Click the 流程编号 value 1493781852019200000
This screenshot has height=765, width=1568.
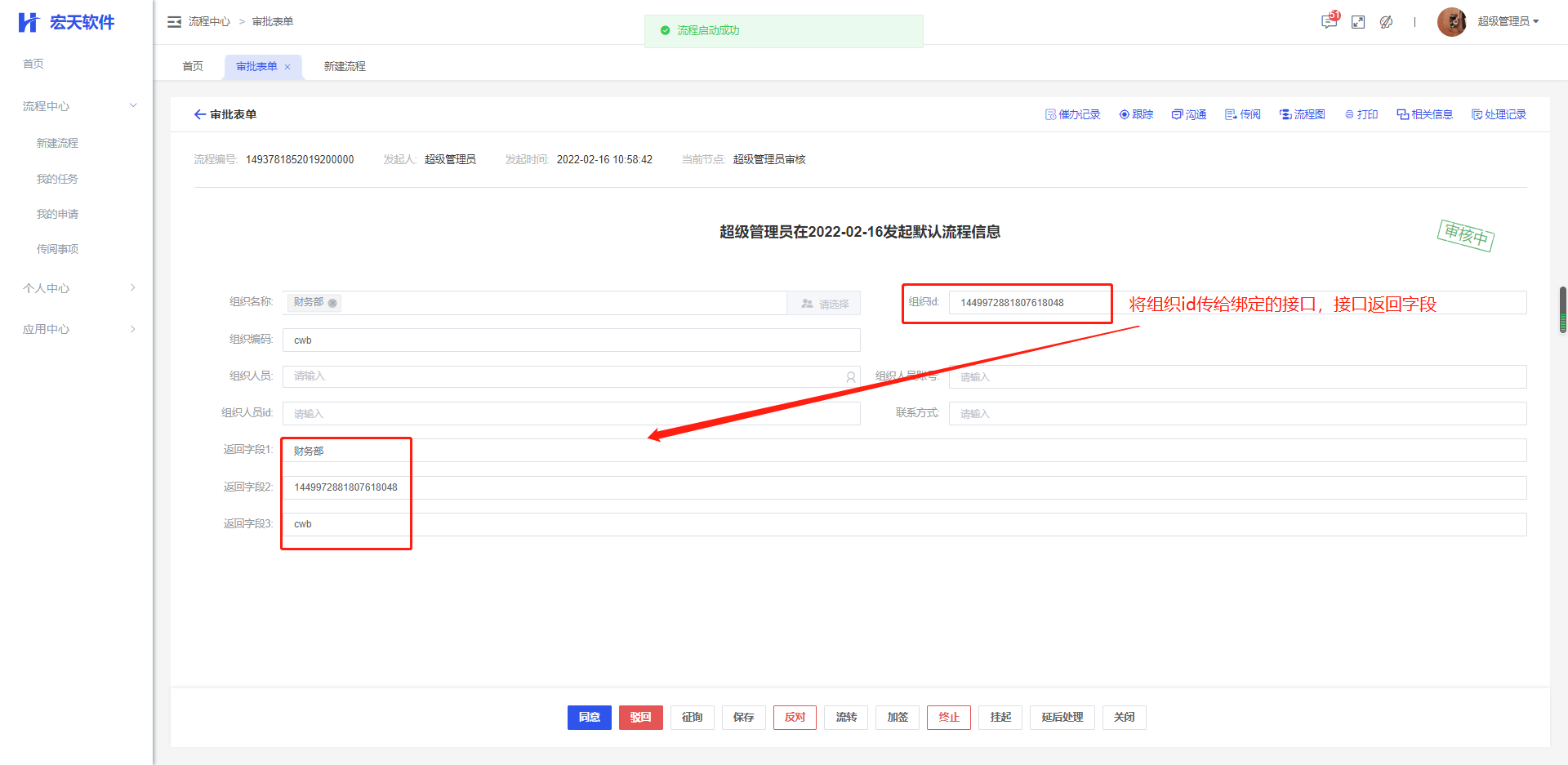[x=300, y=160]
